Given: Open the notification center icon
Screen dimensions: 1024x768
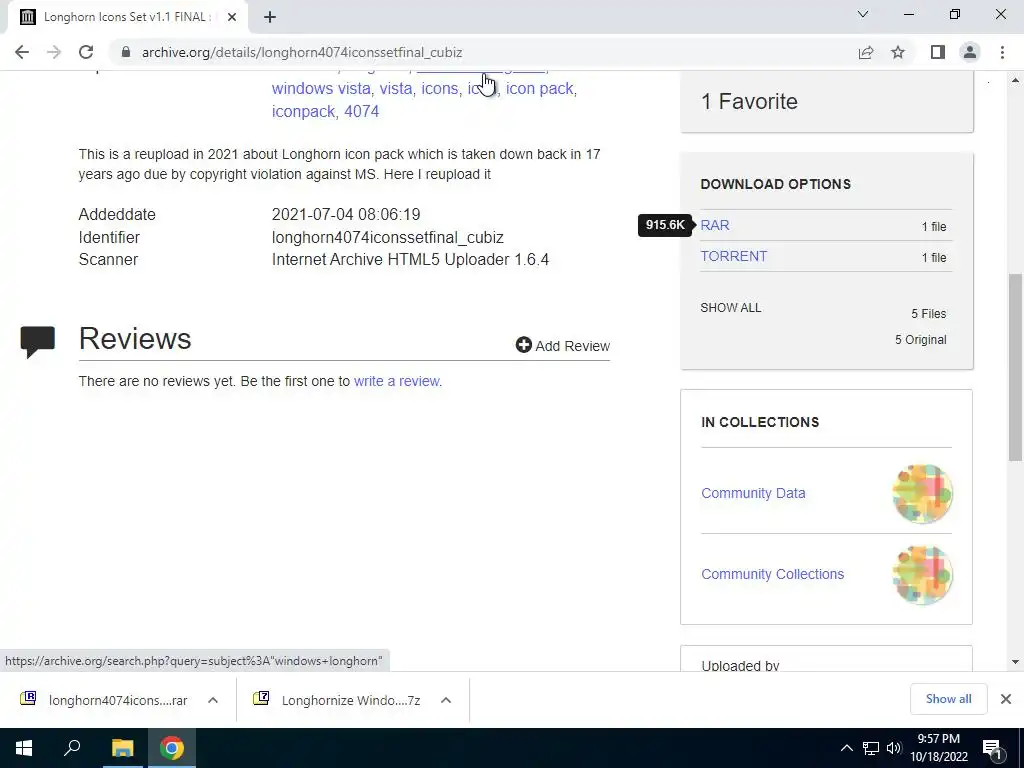Looking at the screenshot, I should 992,748.
